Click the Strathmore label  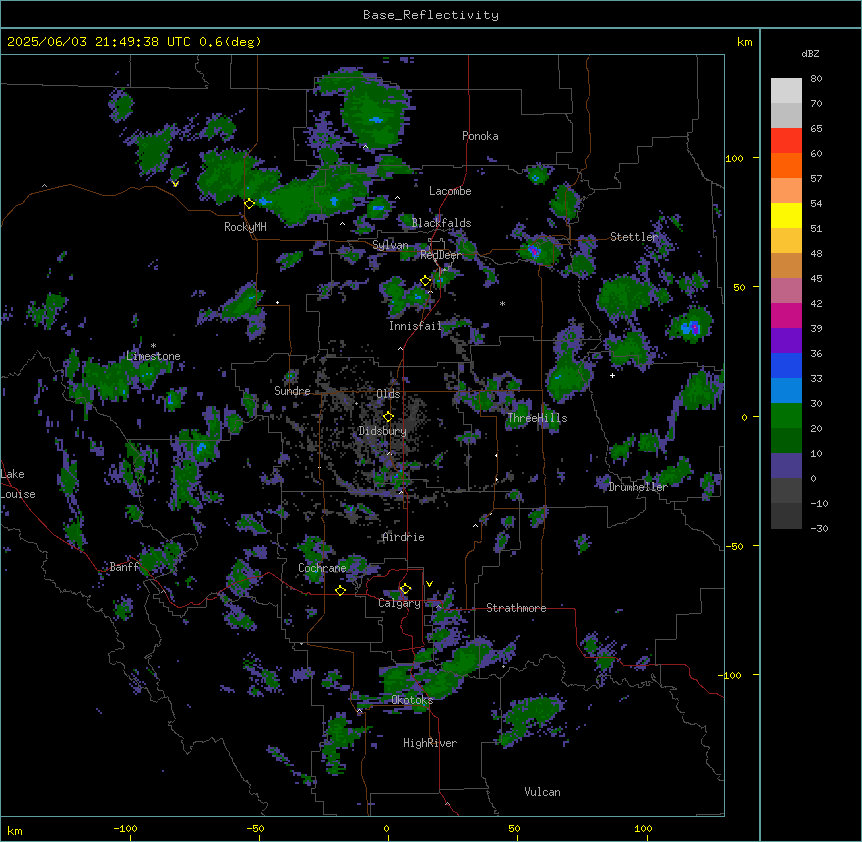516,608
